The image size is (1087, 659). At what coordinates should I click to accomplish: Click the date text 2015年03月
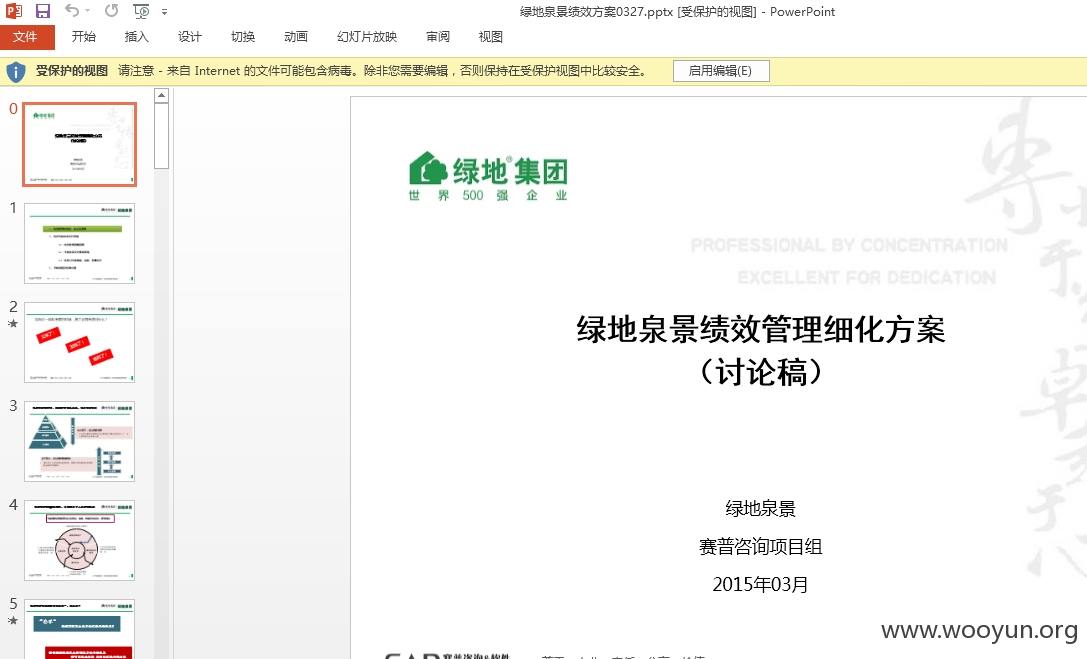point(760,584)
